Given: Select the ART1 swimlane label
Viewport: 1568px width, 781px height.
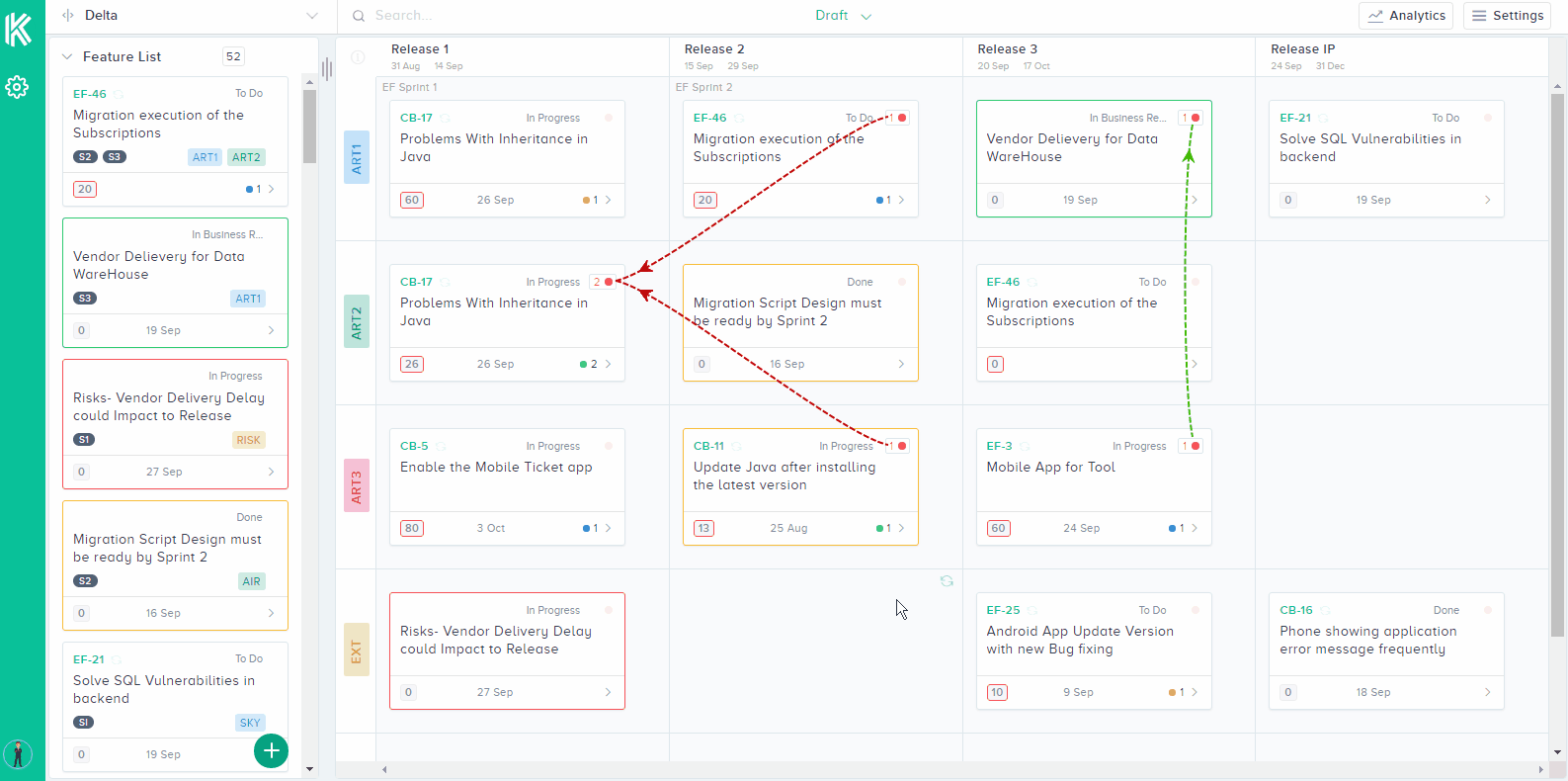Looking at the screenshot, I should [x=357, y=158].
